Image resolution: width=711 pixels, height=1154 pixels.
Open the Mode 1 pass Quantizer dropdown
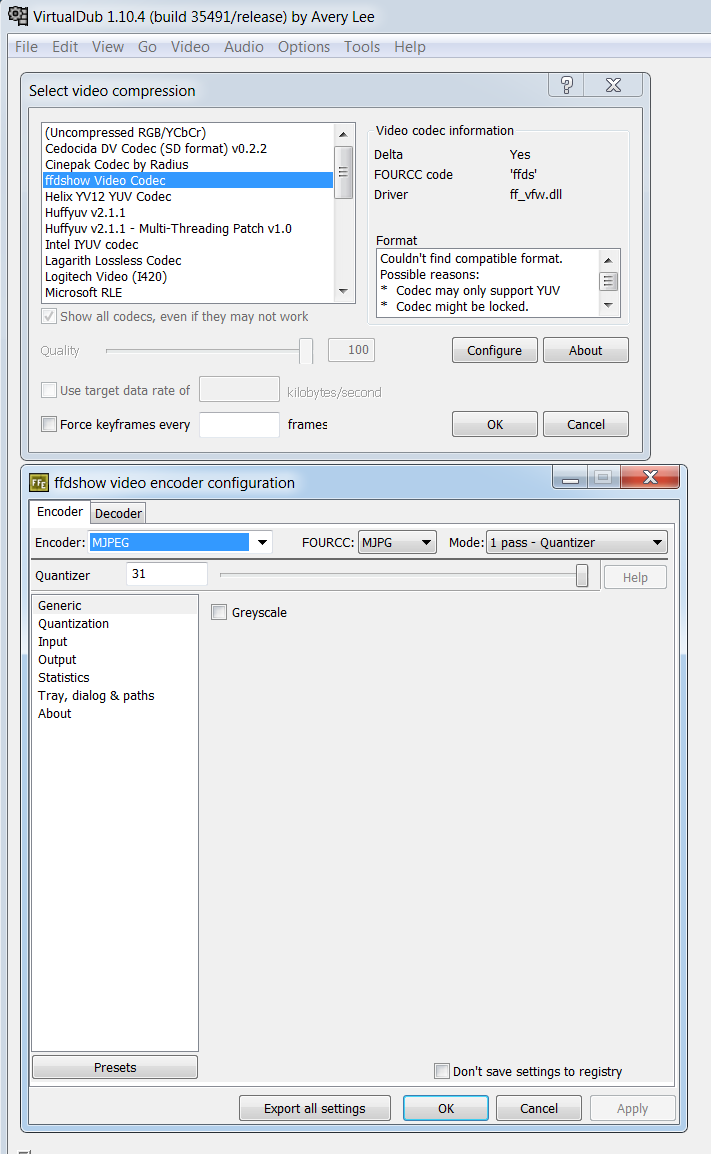[576, 542]
